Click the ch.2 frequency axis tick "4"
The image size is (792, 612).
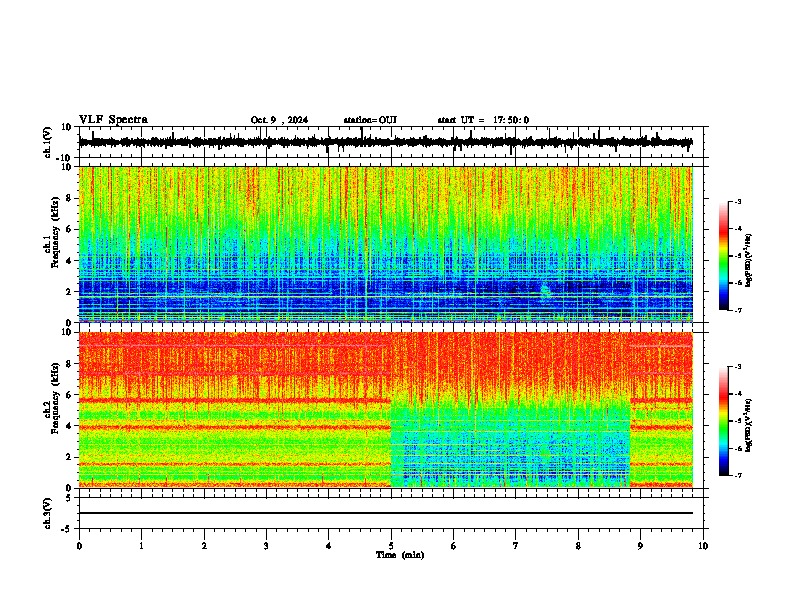click(x=70, y=426)
